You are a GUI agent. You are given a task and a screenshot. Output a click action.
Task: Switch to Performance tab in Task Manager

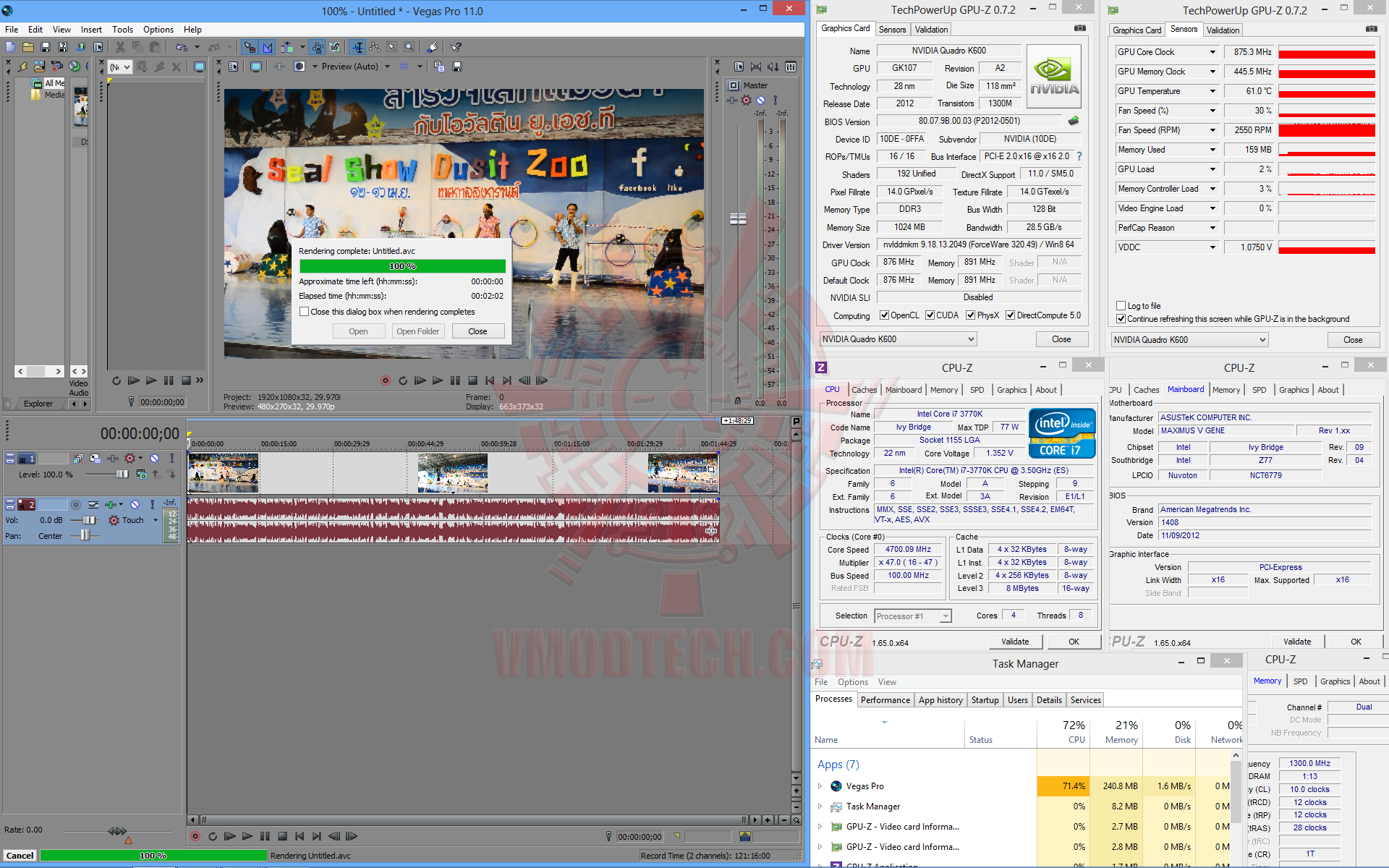point(885,700)
